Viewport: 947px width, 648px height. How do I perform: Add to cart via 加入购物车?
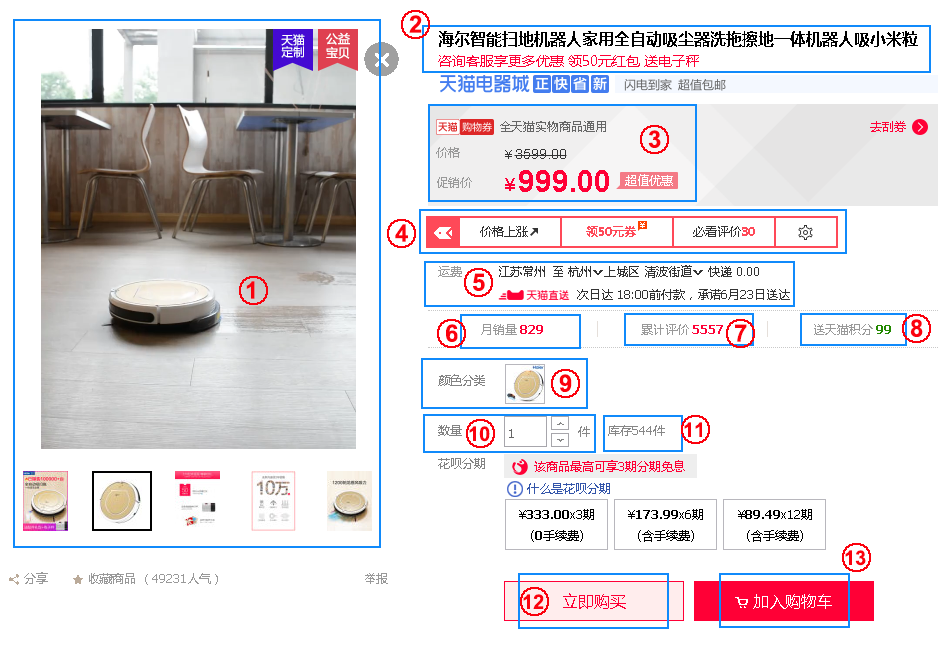pyautogui.click(x=783, y=601)
